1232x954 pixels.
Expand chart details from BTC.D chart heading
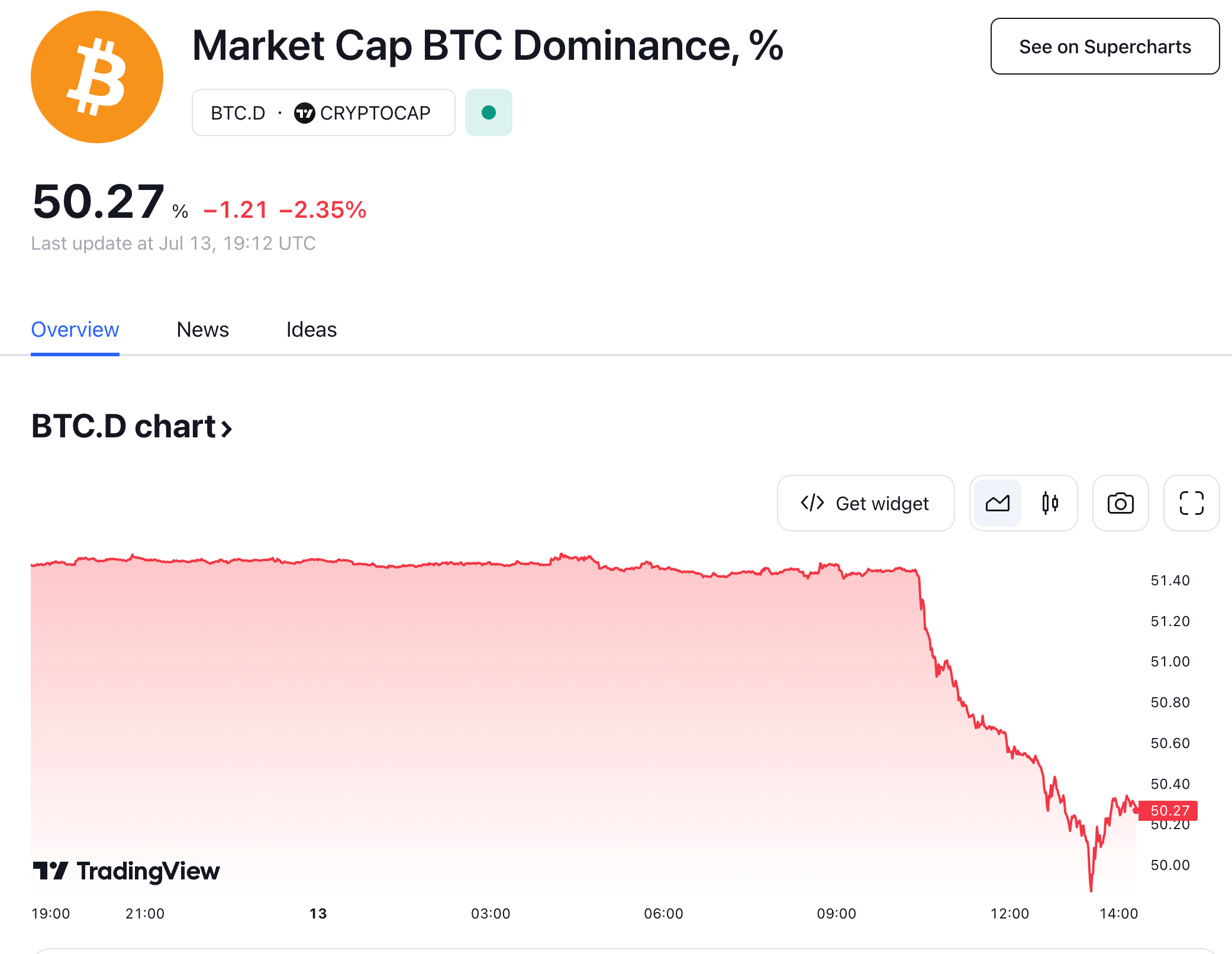tap(131, 427)
